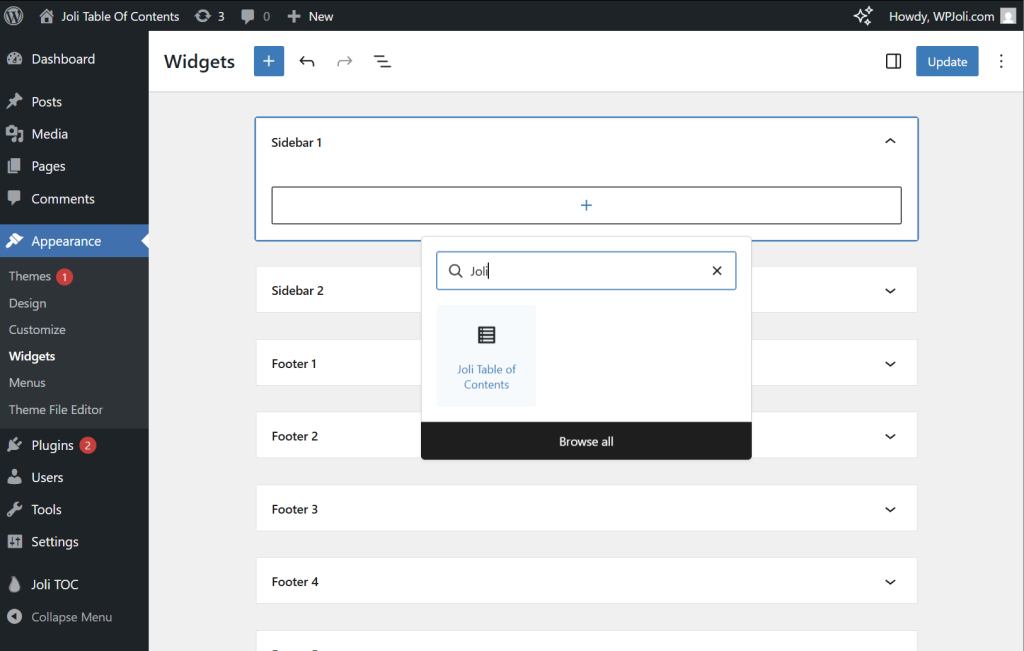
Task: Click the WordPress logo in admin bar
Action: [x=17, y=16]
